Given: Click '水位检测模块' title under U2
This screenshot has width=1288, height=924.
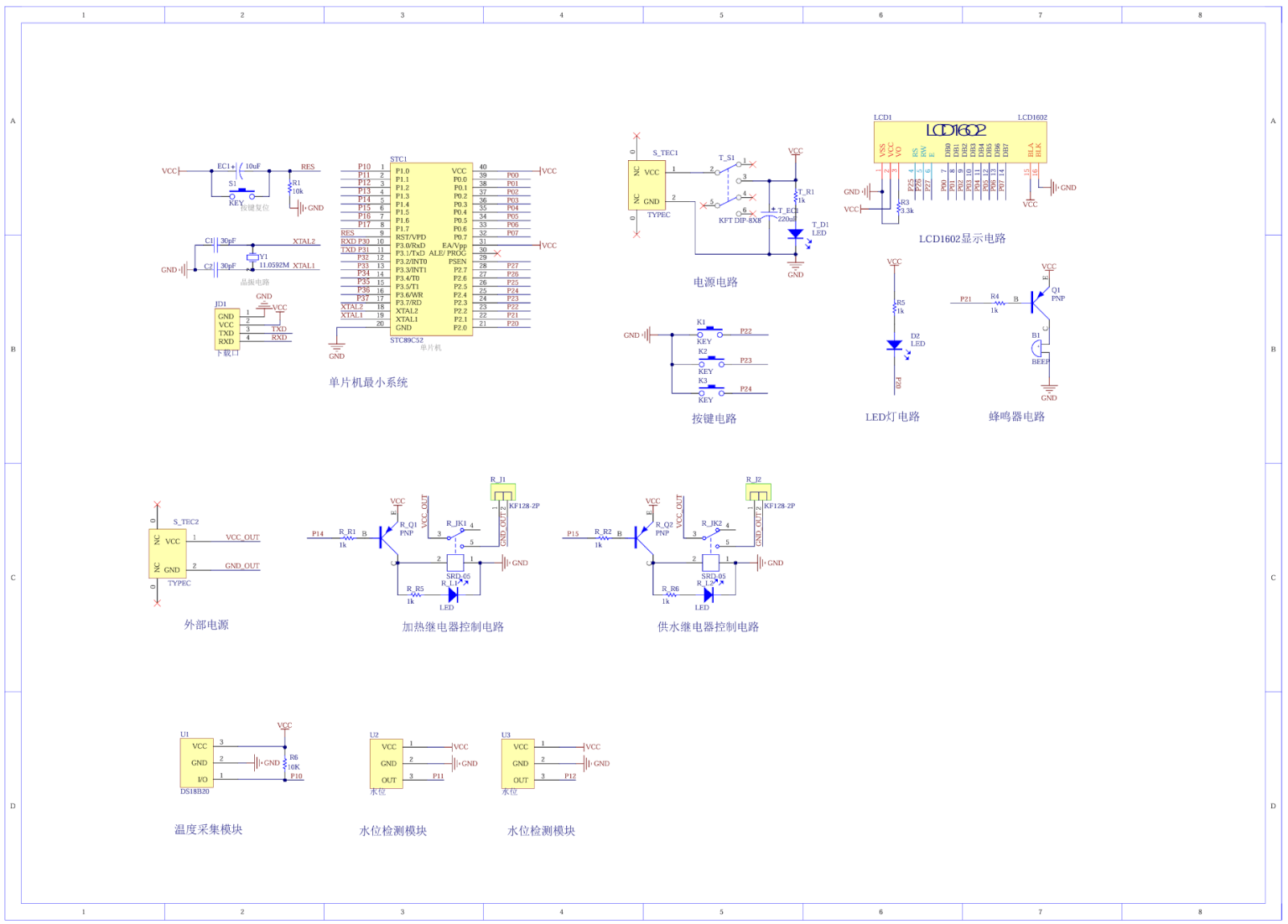Looking at the screenshot, I should coord(393,831).
